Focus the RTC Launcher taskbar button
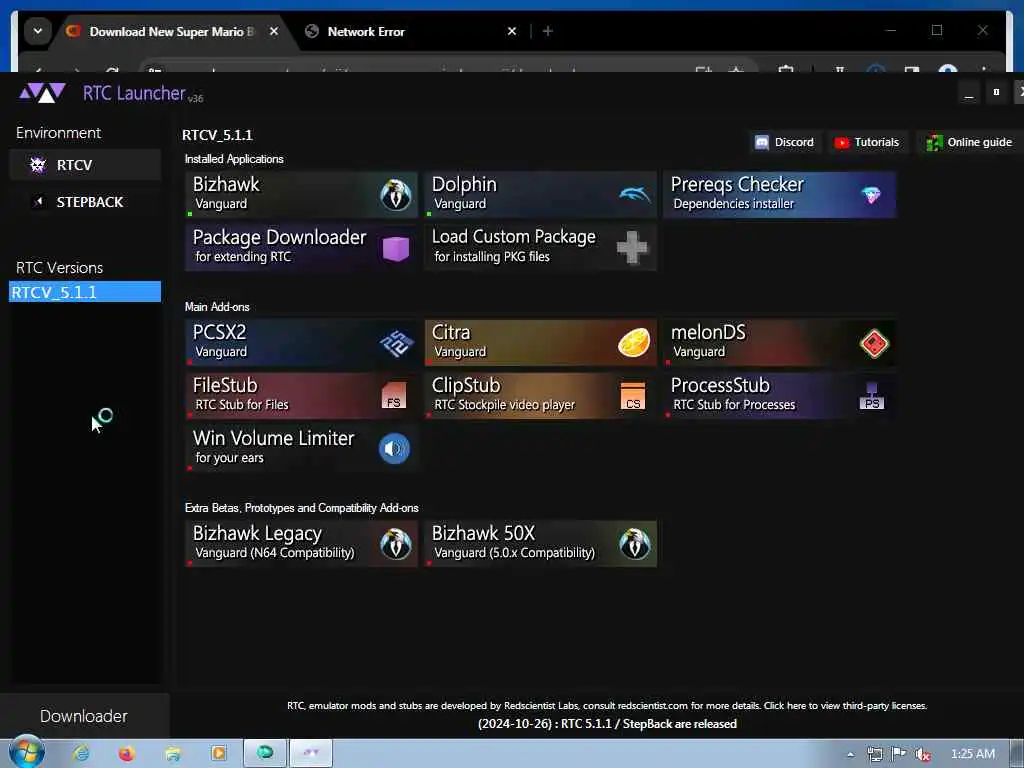Image resolution: width=1024 pixels, height=768 pixels. pyautogui.click(x=311, y=753)
